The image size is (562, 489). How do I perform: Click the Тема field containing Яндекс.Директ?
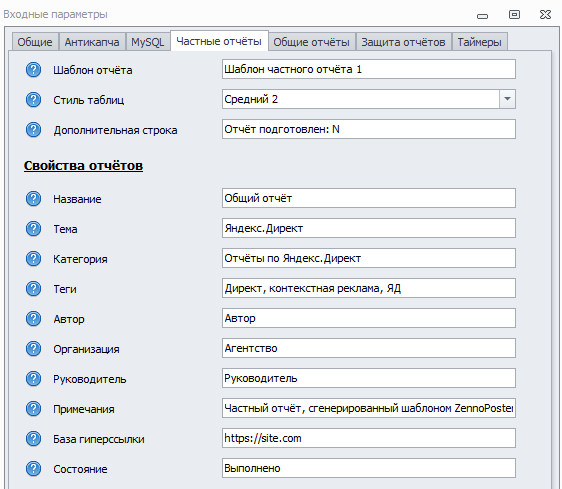point(369,228)
